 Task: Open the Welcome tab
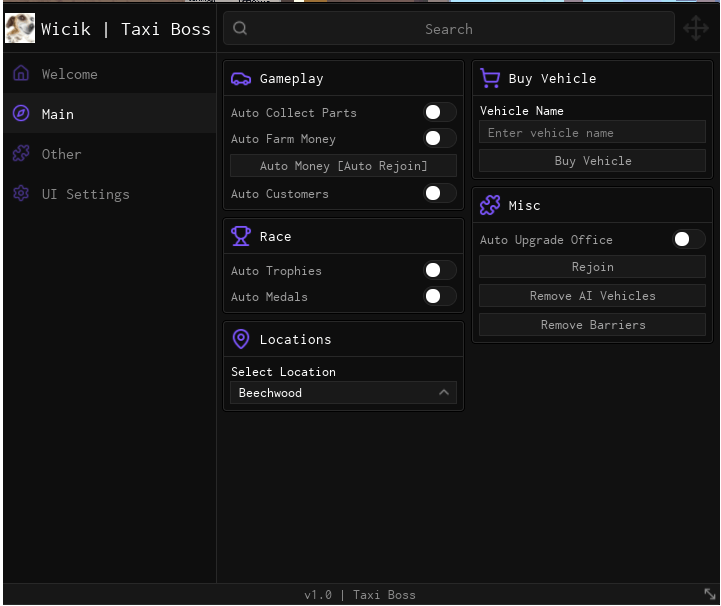(109, 74)
